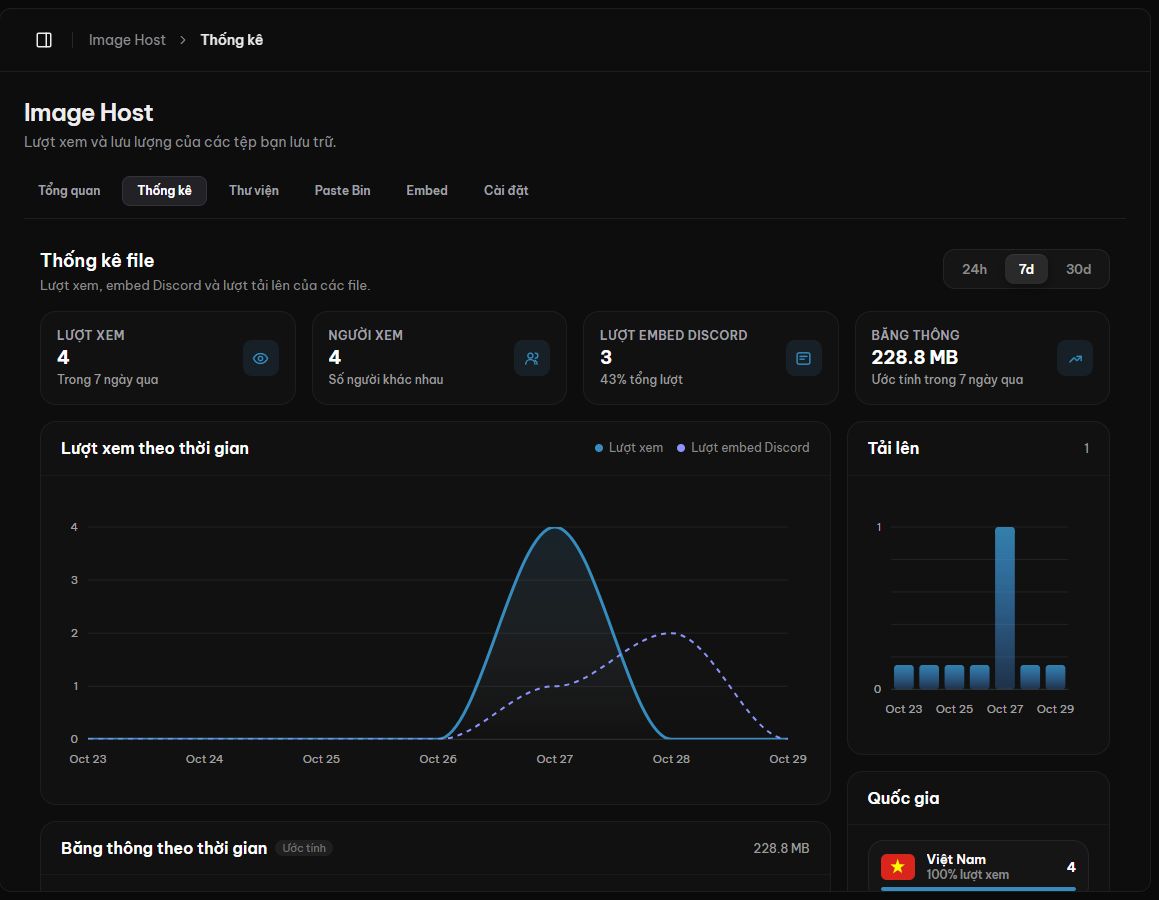Click the Việt Nam flag icon
Viewport: 1159px width, 900px height.
(x=897, y=866)
